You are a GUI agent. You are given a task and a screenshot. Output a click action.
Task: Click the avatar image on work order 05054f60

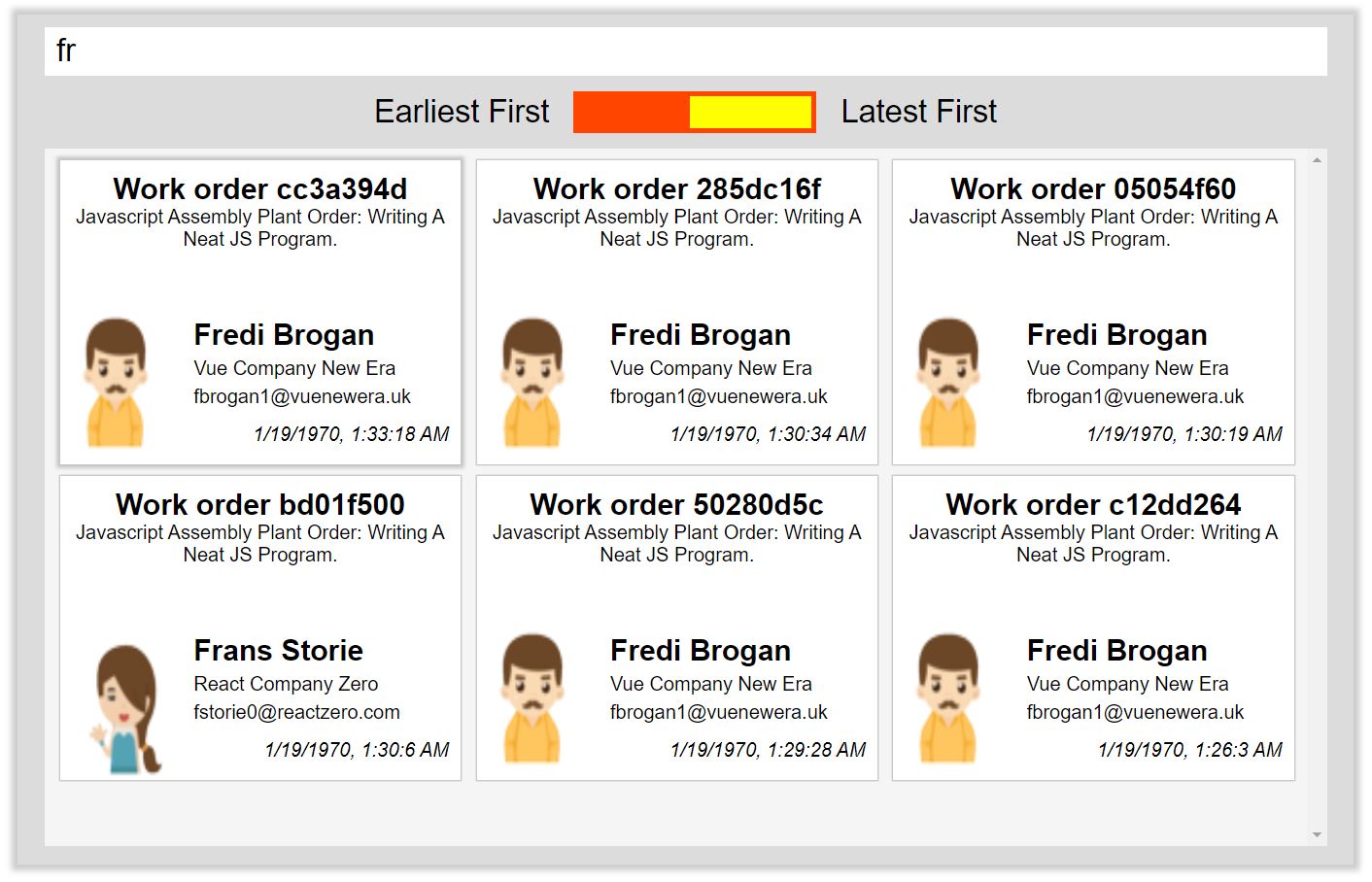click(x=947, y=381)
